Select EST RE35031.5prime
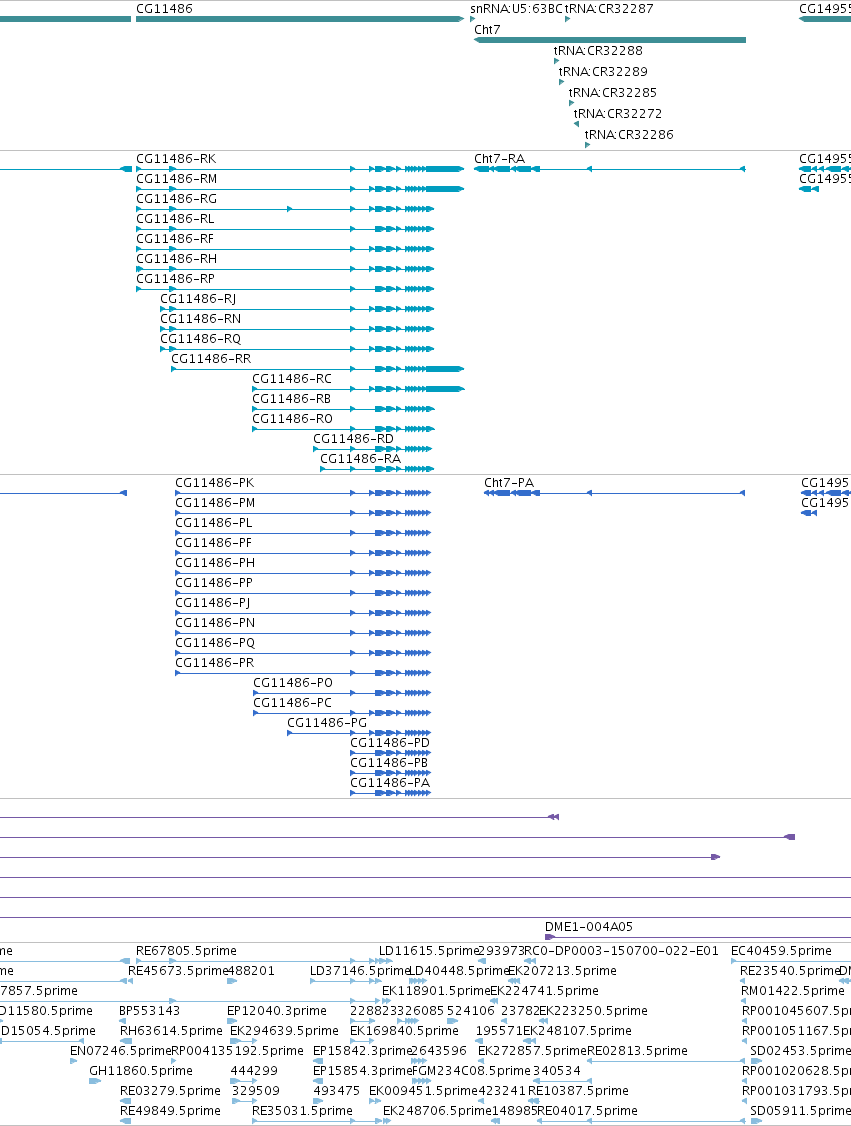The image size is (851, 1126). (302, 1111)
